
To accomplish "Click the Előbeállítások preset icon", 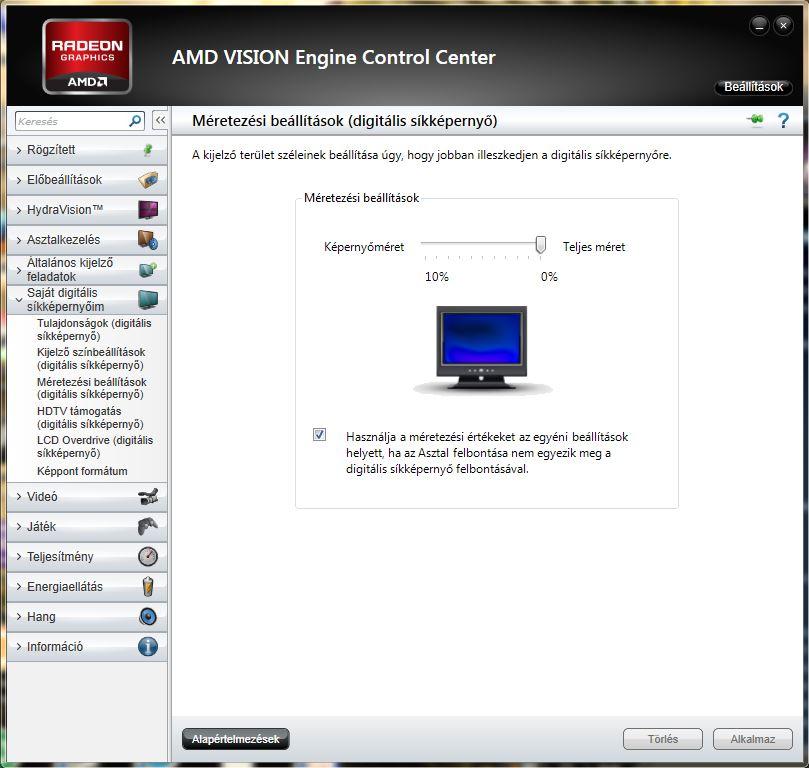I will [x=148, y=180].
